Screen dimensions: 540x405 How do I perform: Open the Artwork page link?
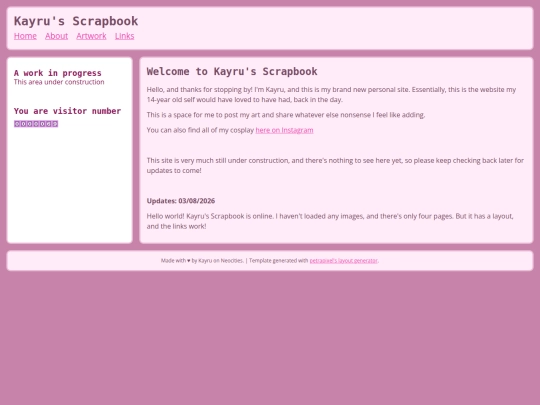pos(91,36)
